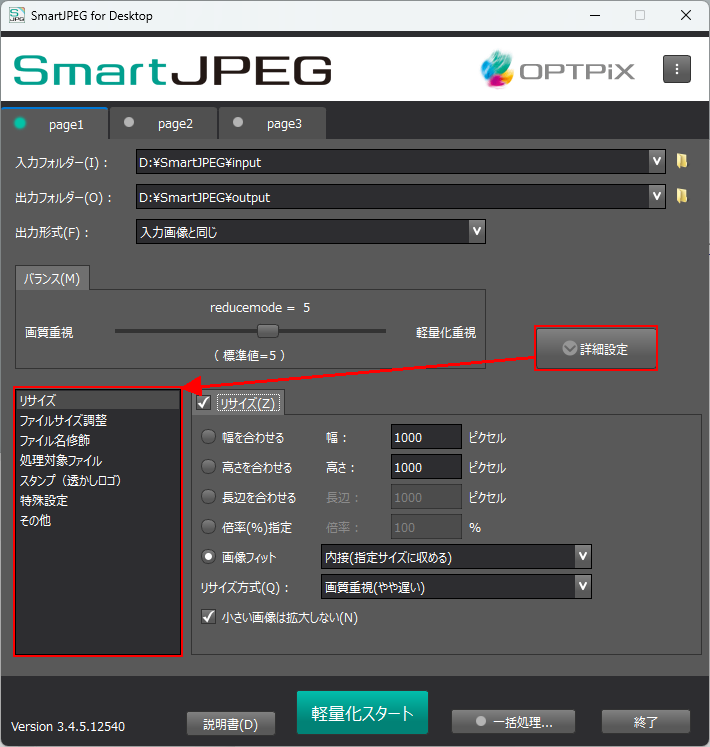The width and height of the screenshot is (710, 747).
Task: Click the 軽量化スタート button
Action: [x=362, y=713]
